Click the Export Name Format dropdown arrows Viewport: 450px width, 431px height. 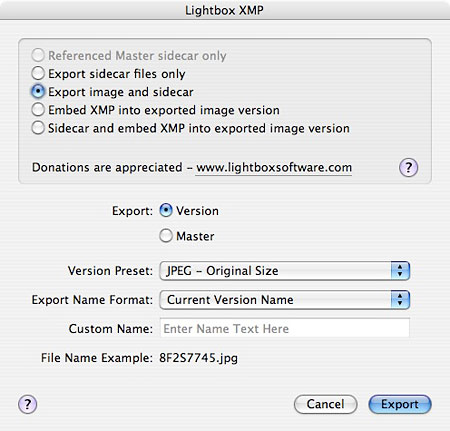(x=400, y=300)
